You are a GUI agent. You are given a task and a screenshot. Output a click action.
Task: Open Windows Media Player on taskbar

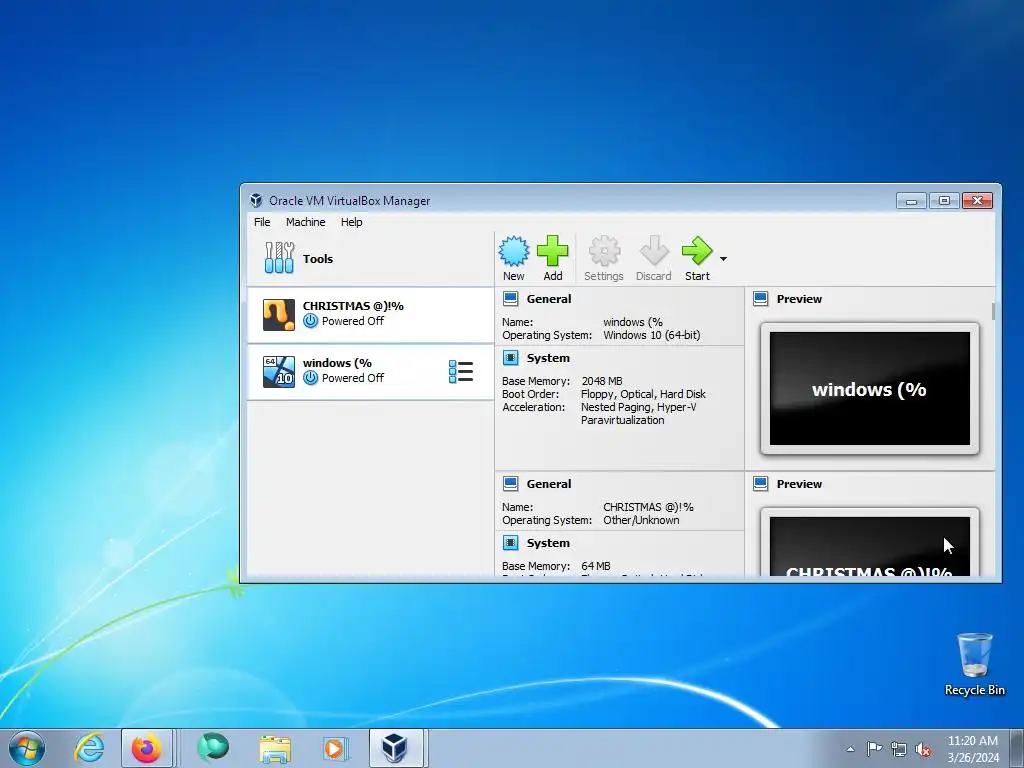[x=335, y=748]
